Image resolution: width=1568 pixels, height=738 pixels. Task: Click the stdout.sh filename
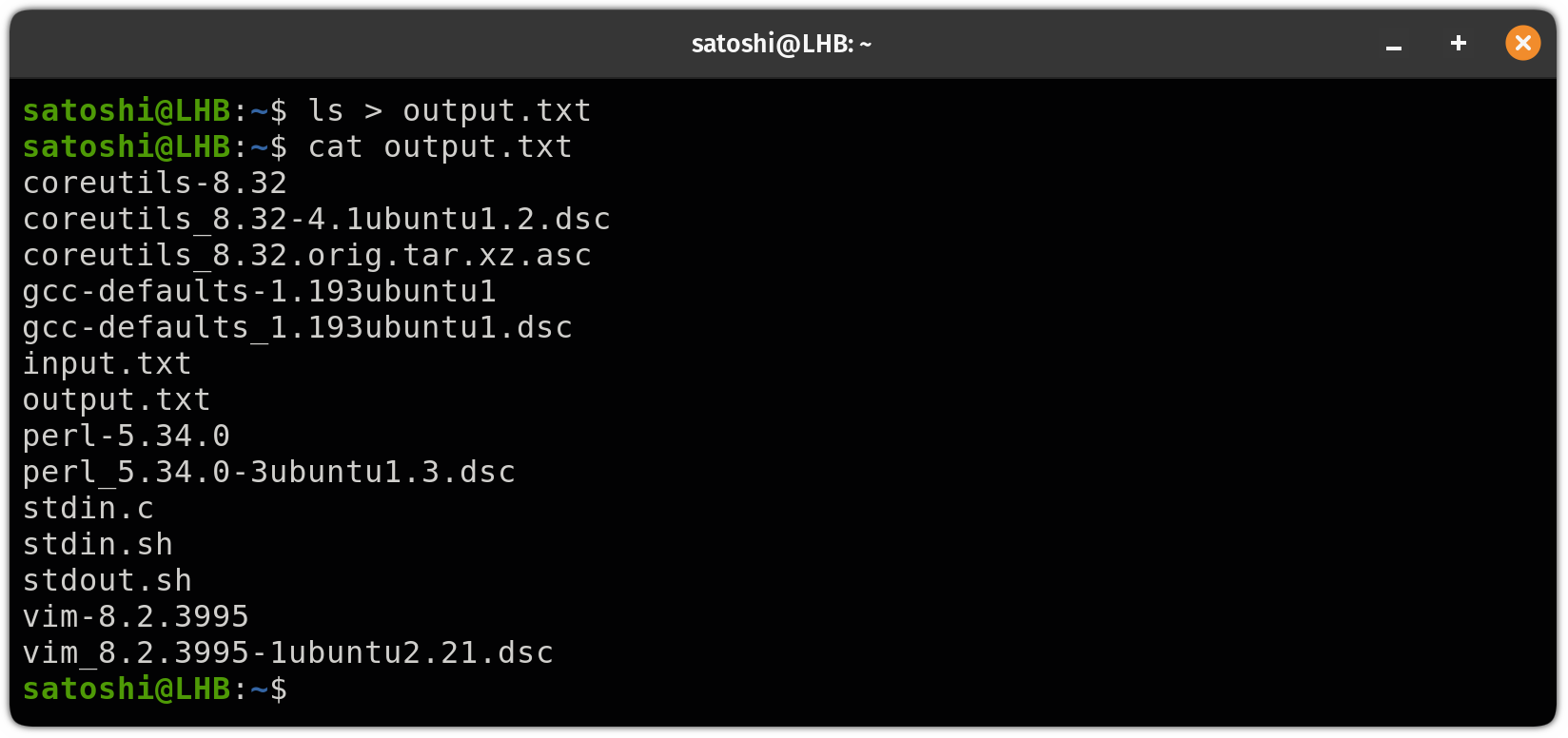(107, 580)
